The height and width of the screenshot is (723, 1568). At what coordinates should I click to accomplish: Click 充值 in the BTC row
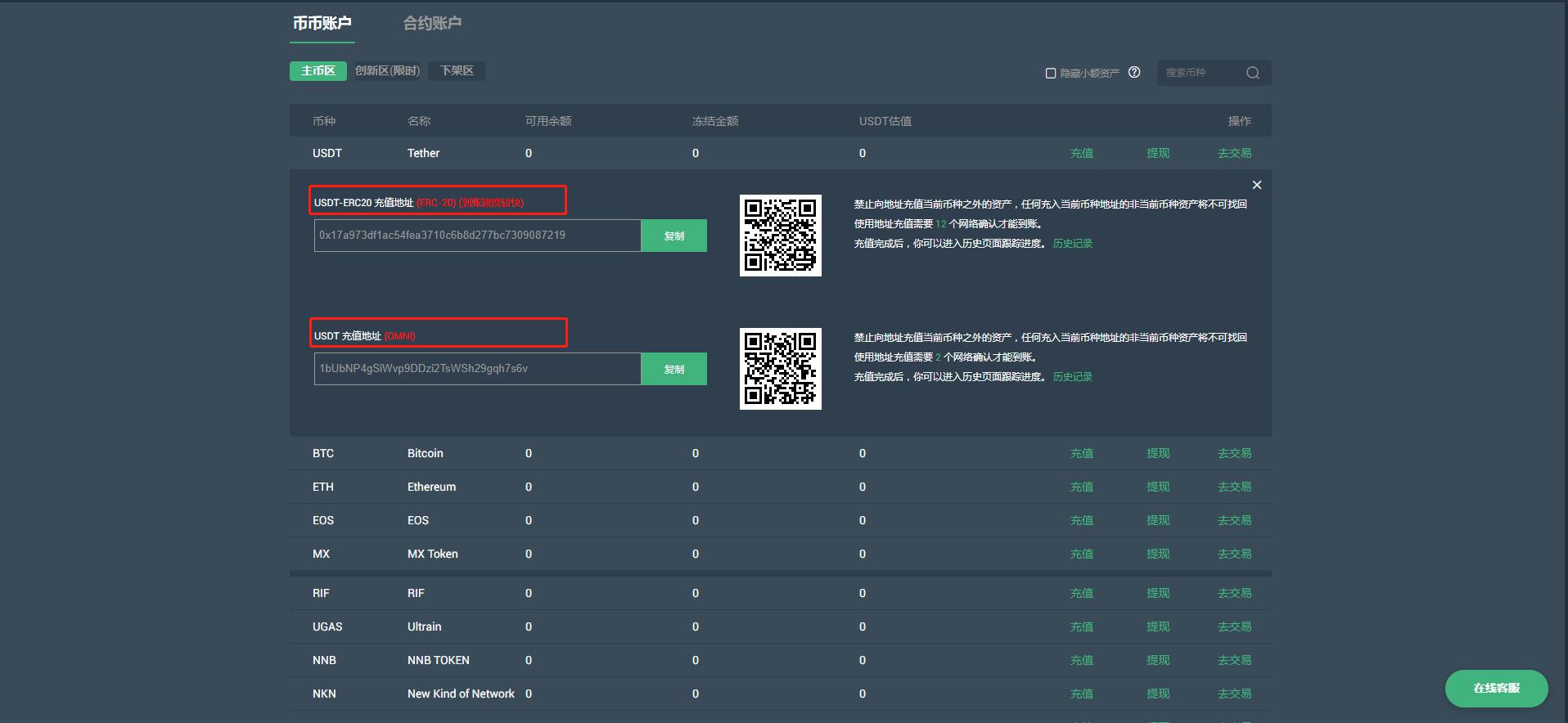pyautogui.click(x=1082, y=453)
